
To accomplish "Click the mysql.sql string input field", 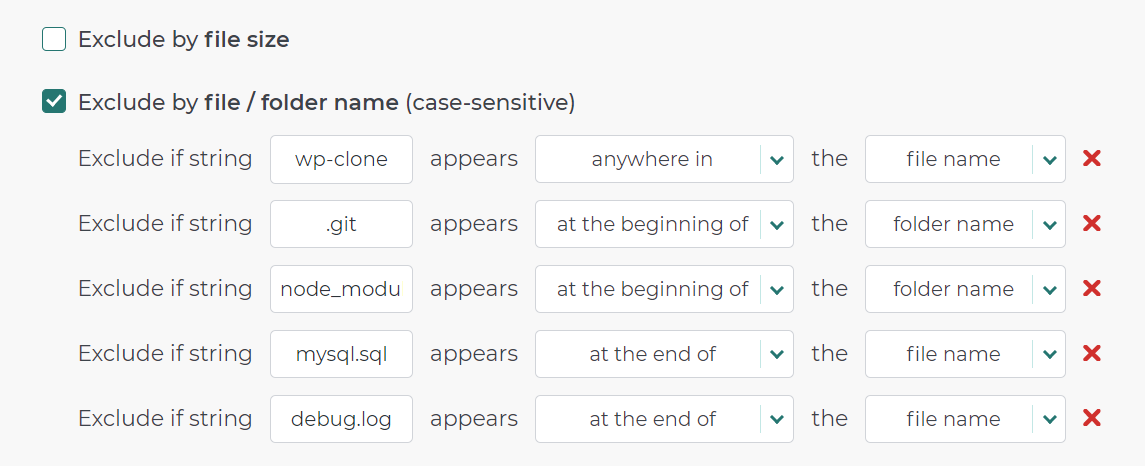I will click(341, 354).
